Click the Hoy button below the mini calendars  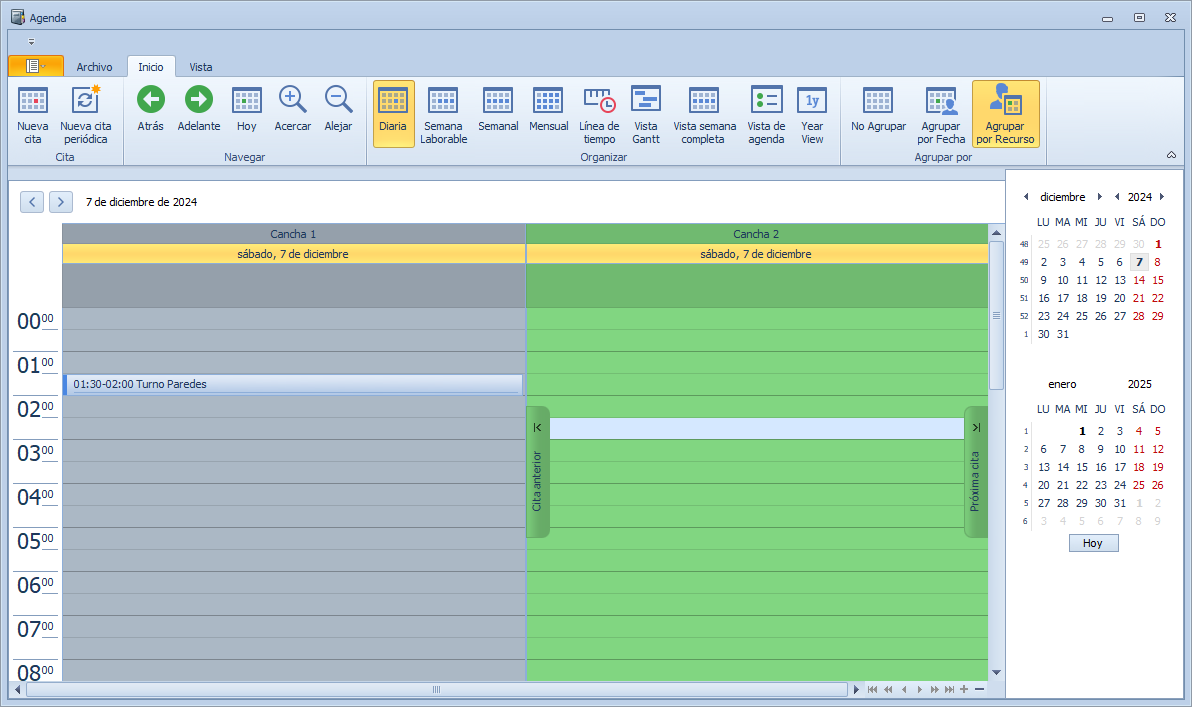pos(1093,543)
